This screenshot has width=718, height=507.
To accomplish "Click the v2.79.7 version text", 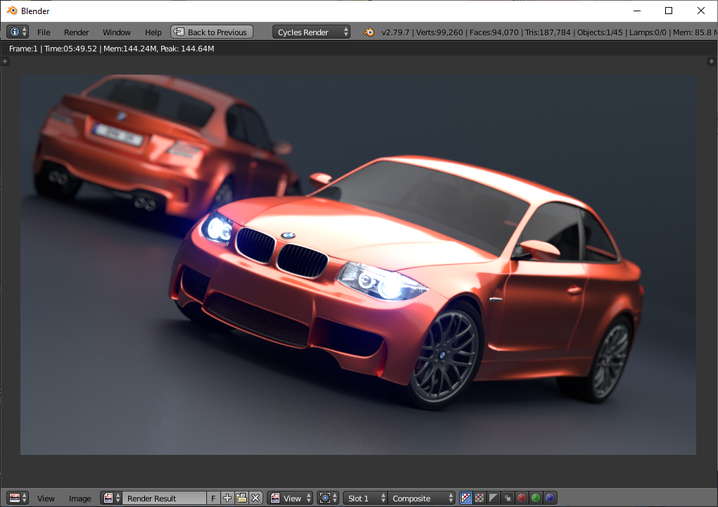I will [395, 33].
